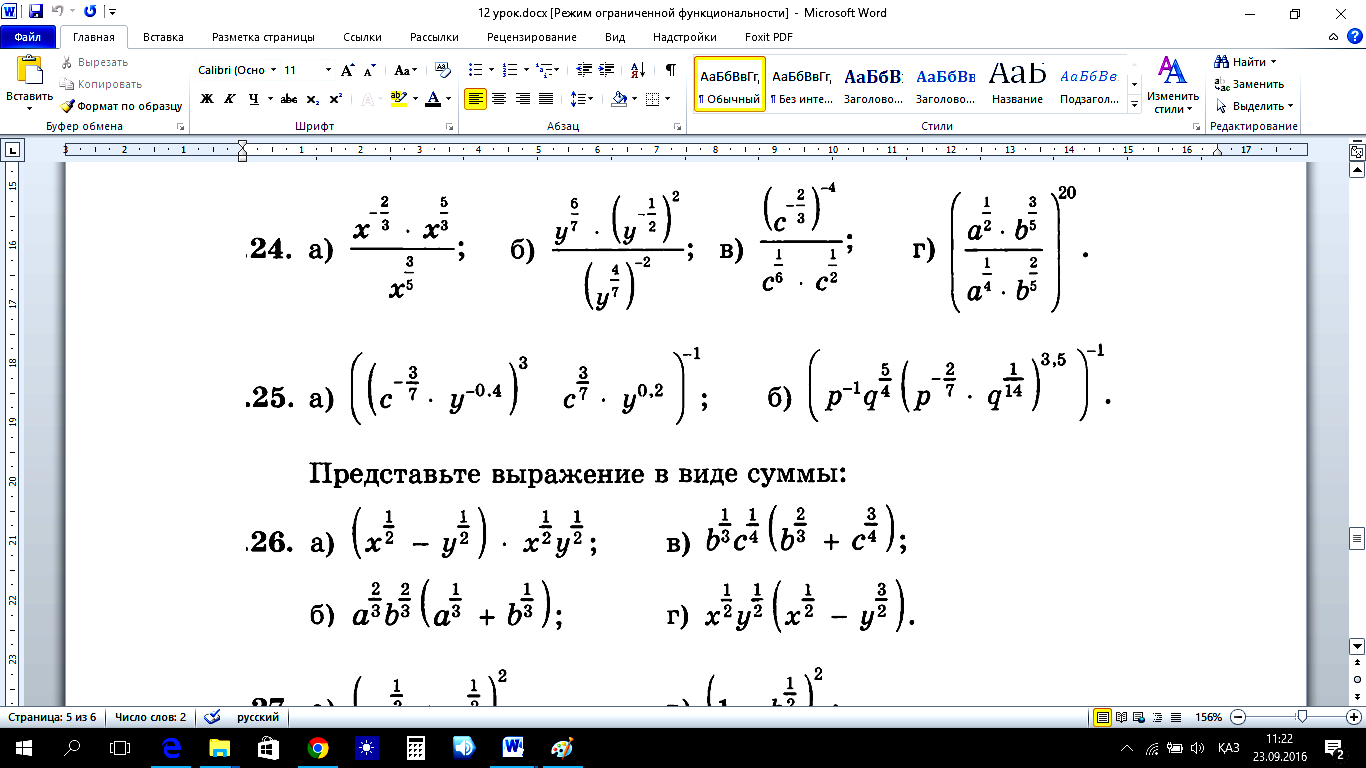Apply the 'Без инте...' no spacing style

[802, 84]
